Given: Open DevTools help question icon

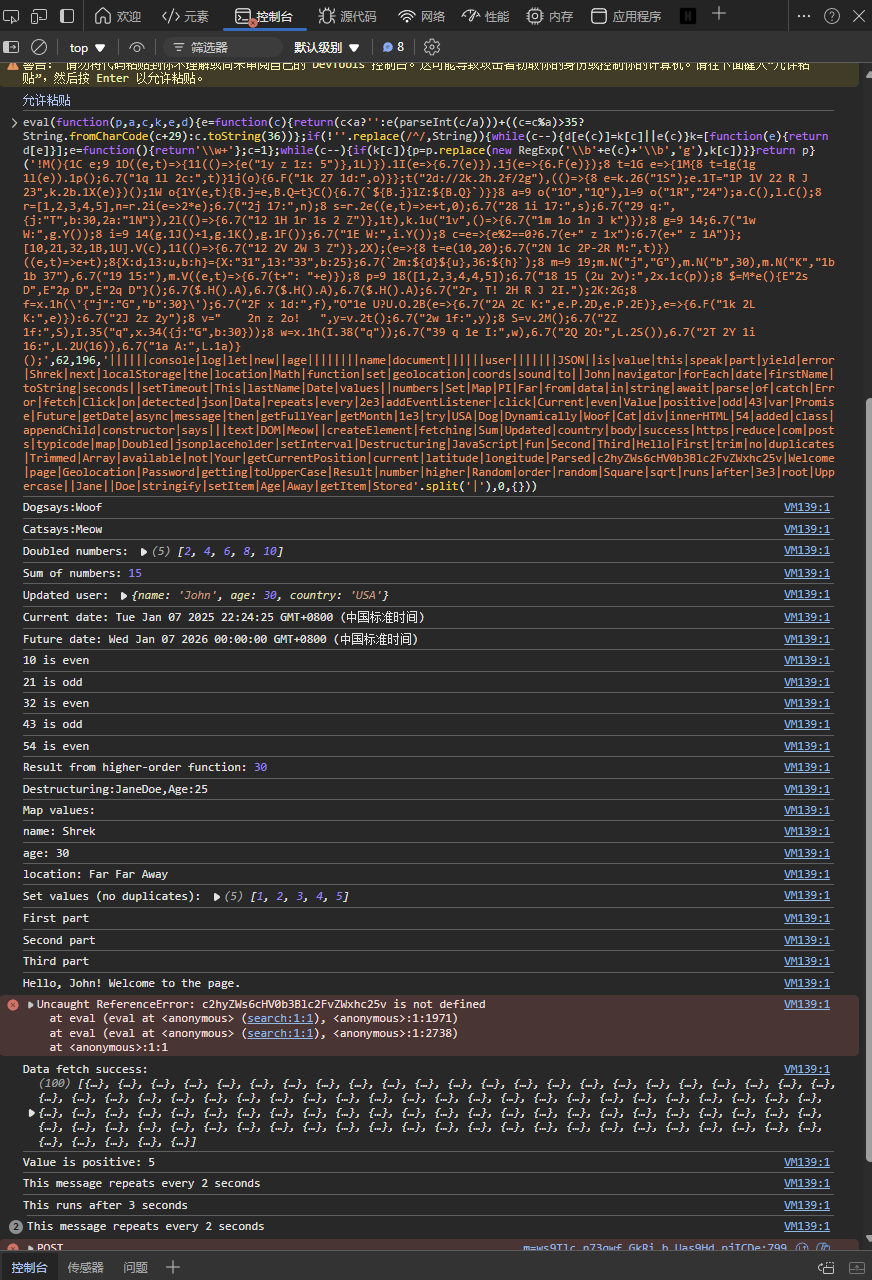Looking at the screenshot, I should click(x=831, y=16).
